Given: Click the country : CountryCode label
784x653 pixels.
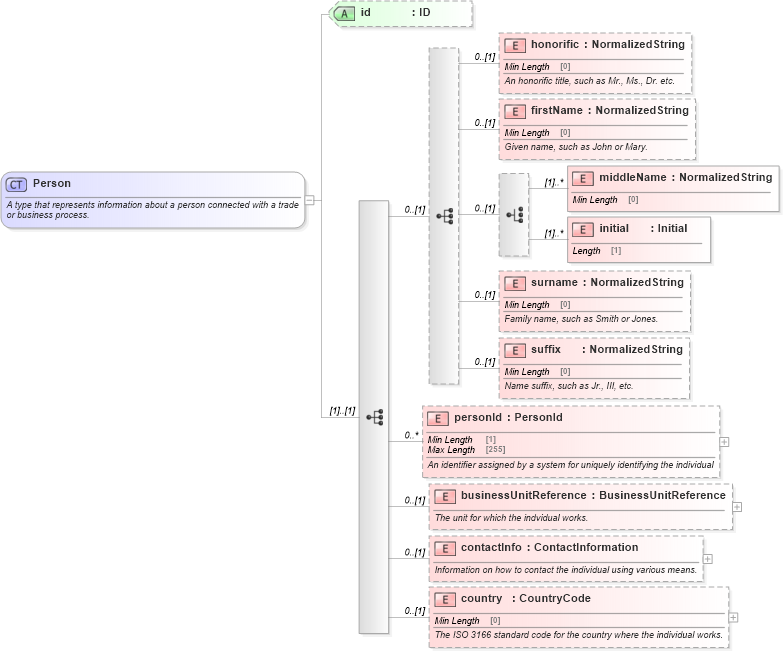Looking at the screenshot, I should pos(526,598).
